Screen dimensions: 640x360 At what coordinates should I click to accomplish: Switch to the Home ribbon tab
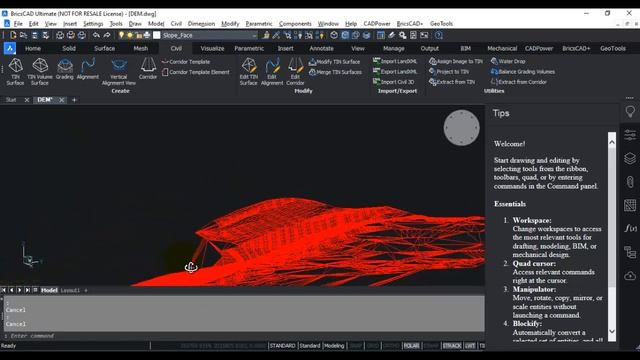[33, 48]
